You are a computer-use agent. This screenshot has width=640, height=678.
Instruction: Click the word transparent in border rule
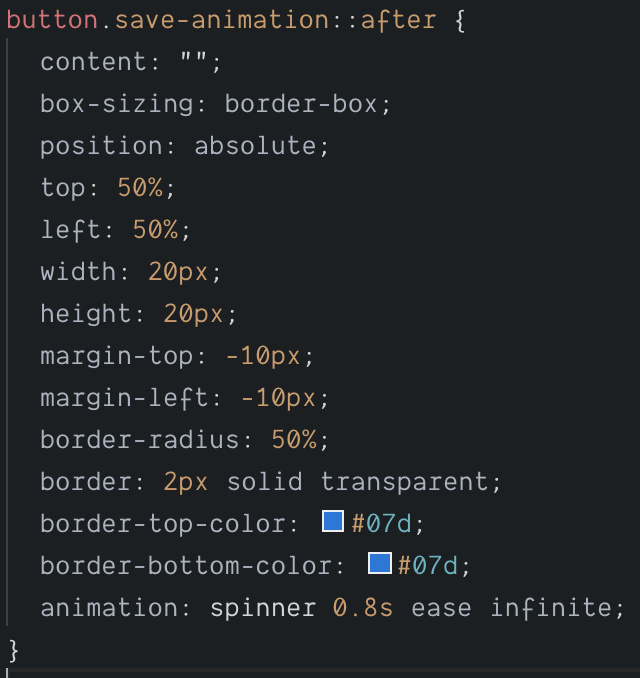pos(404,482)
